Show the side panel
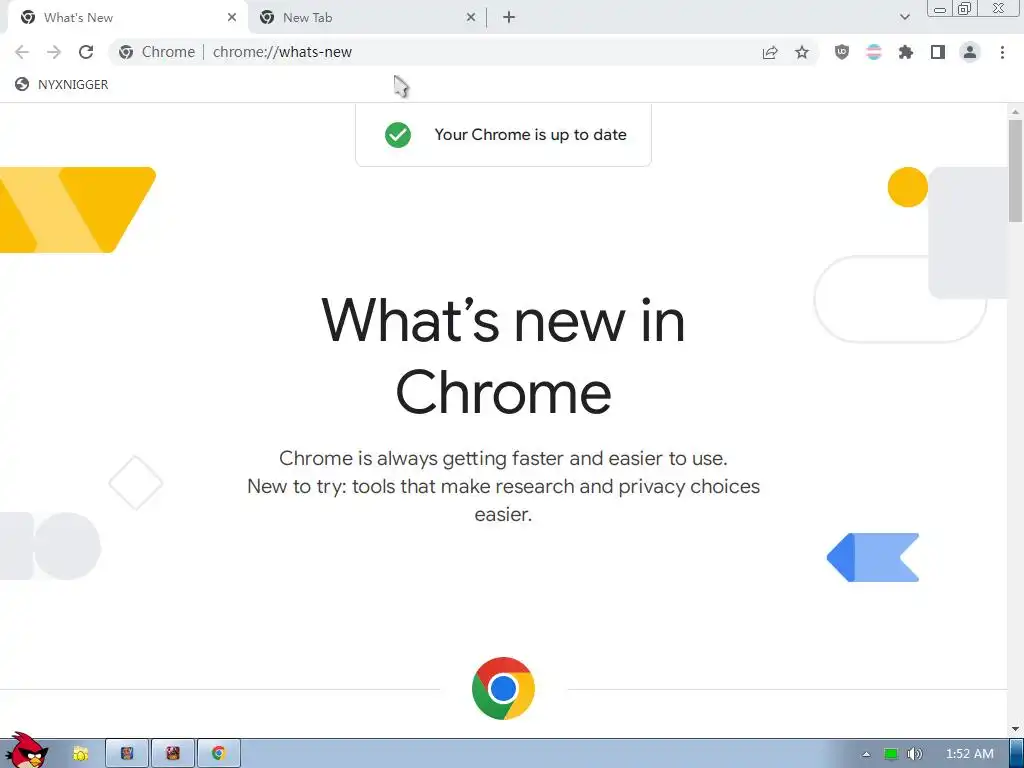The width and height of the screenshot is (1024, 768). pyautogui.click(x=938, y=52)
